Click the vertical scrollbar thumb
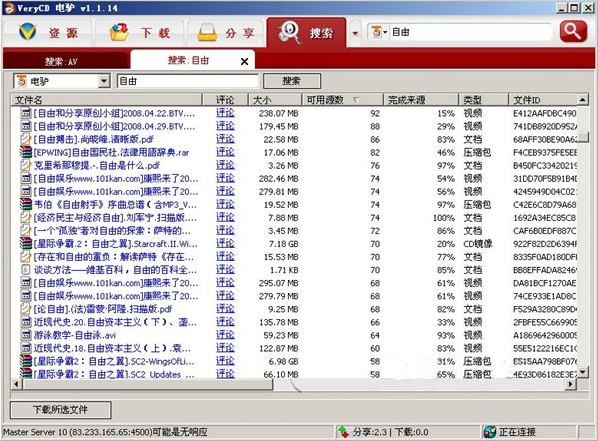 [x=583, y=136]
